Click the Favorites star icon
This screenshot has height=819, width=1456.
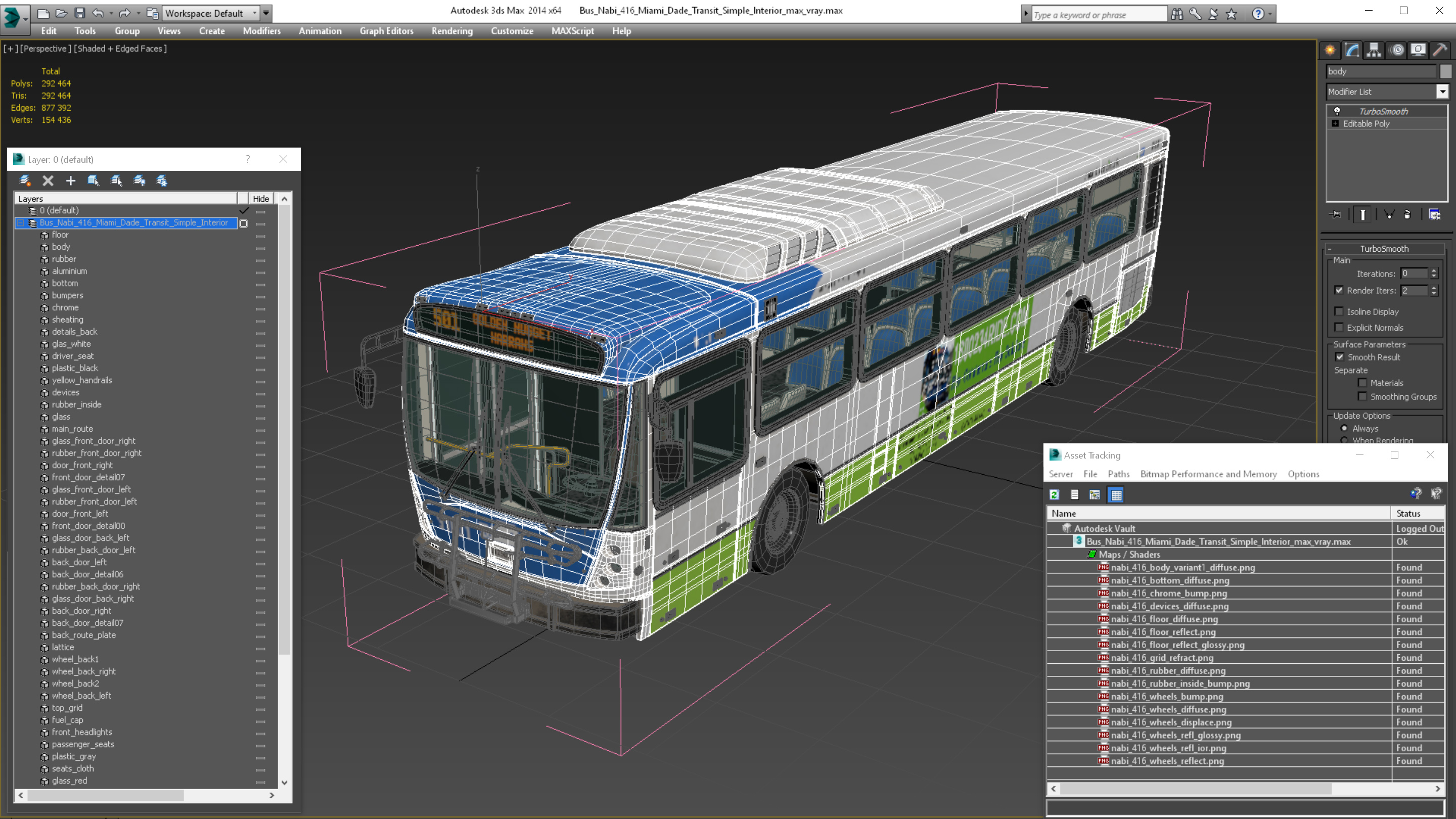(1232, 14)
